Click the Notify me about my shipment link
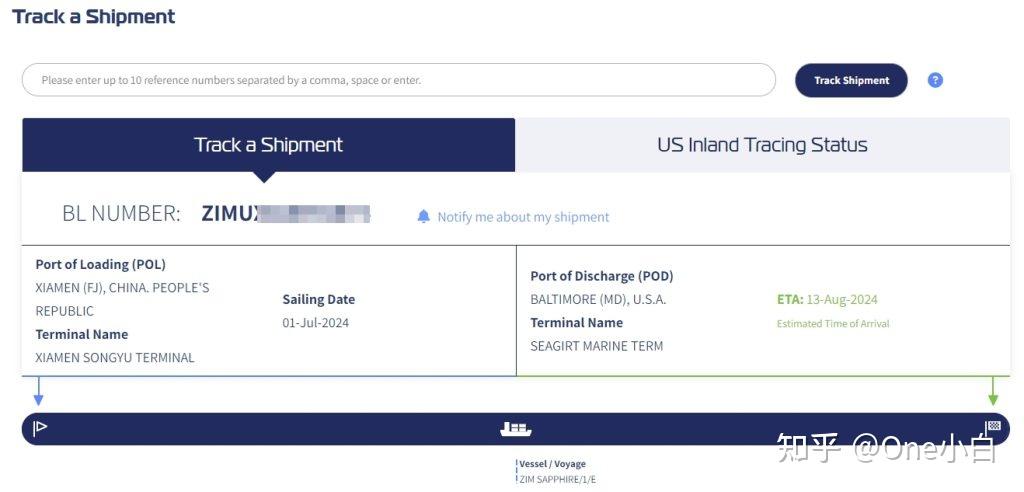This screenshot has width=1024, height=492. tap(523, 217)
